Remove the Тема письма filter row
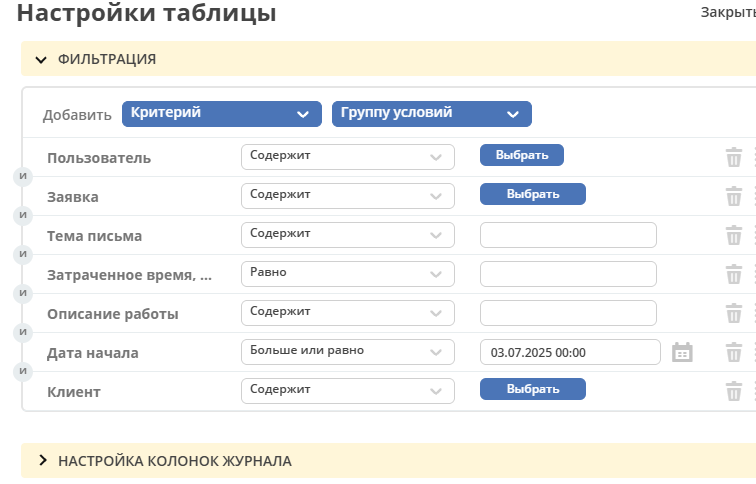Image resolution: width=756 pixels, height=484 pixels. point(733,236)
